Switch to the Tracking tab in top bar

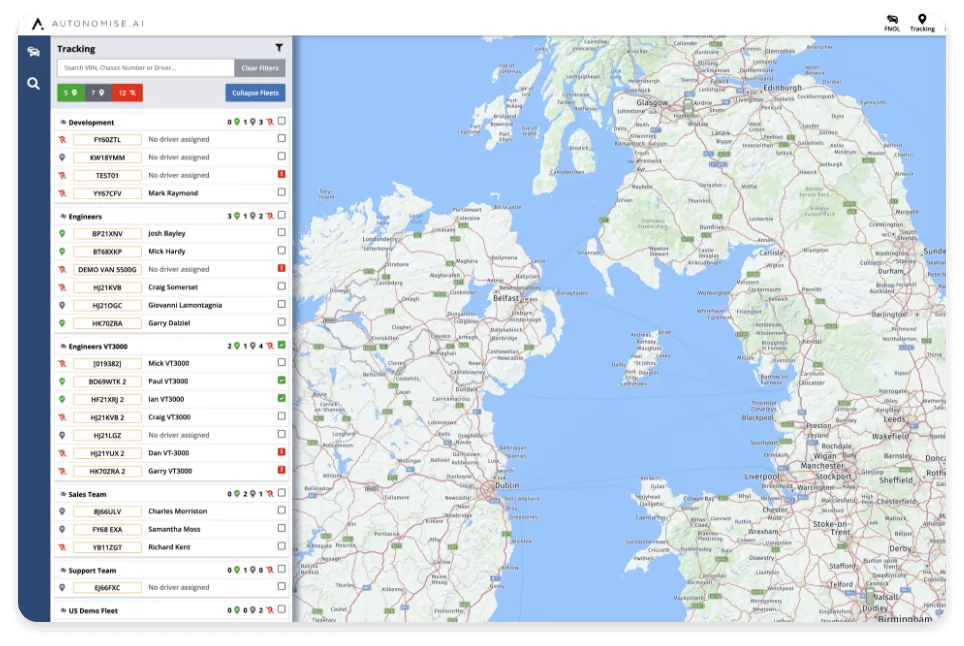click(922, 22)
